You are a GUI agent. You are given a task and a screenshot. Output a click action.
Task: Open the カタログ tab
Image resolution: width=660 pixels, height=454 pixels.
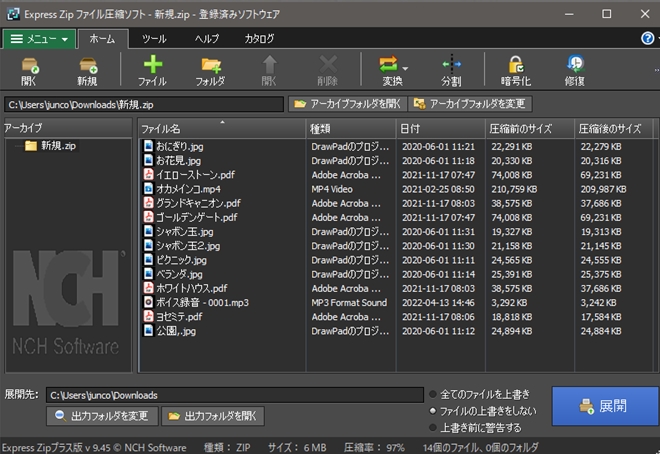click(259, 39)
